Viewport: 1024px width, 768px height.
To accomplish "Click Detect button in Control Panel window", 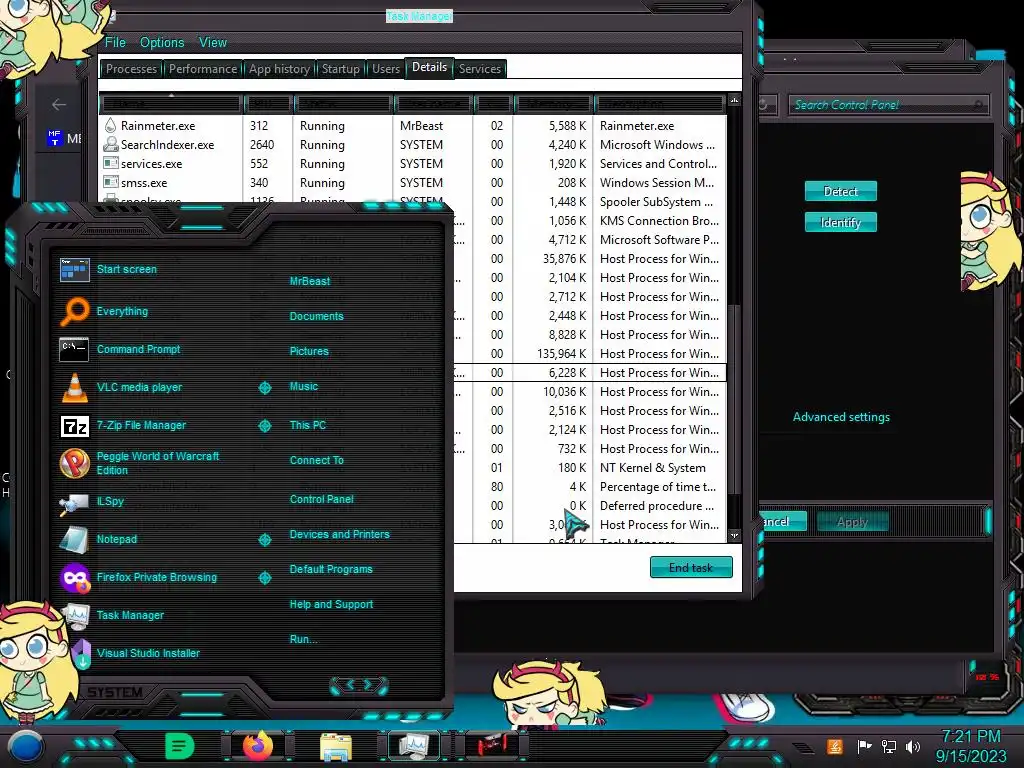I will pos(840,191).
